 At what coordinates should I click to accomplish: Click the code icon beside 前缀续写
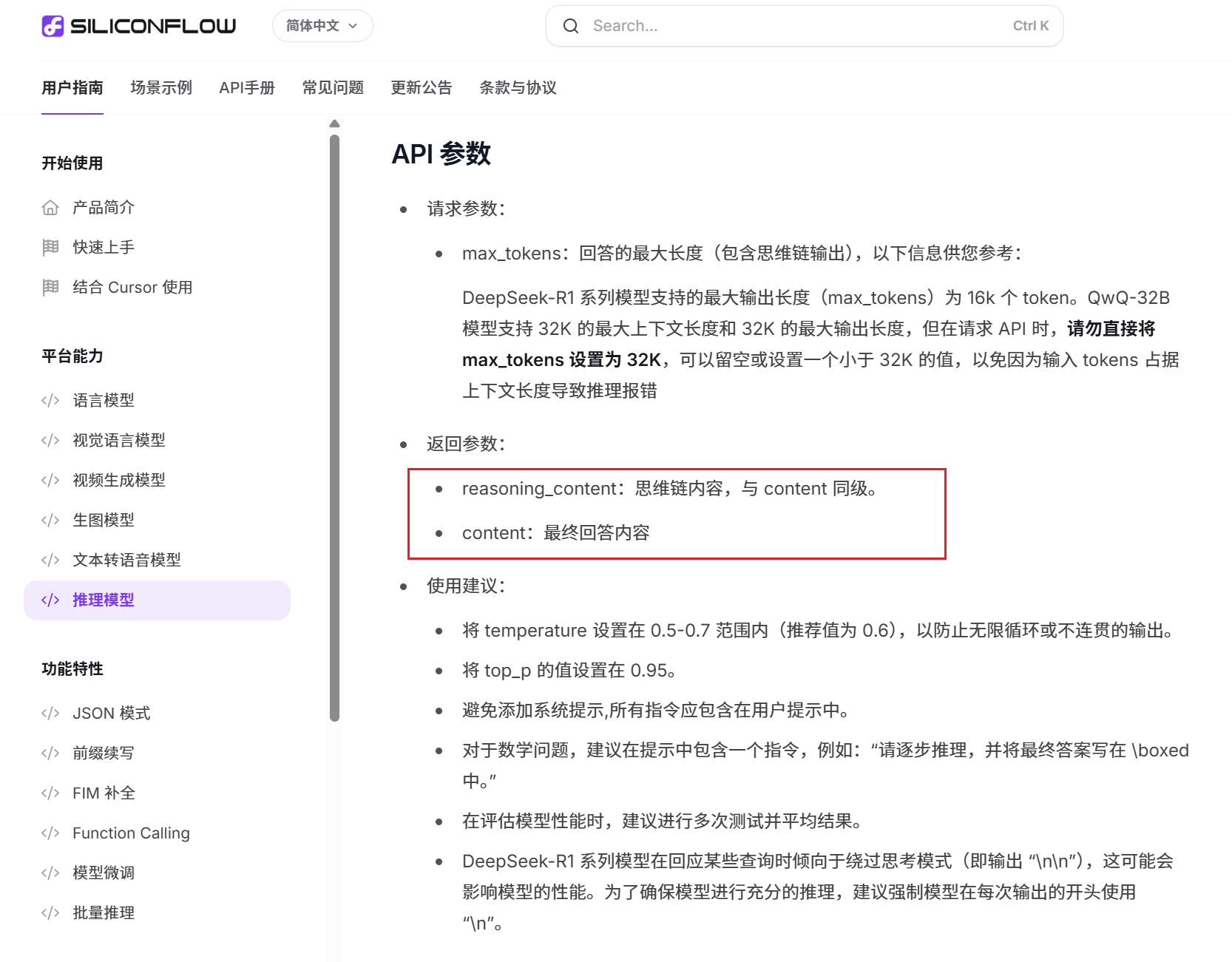[50, 753]
